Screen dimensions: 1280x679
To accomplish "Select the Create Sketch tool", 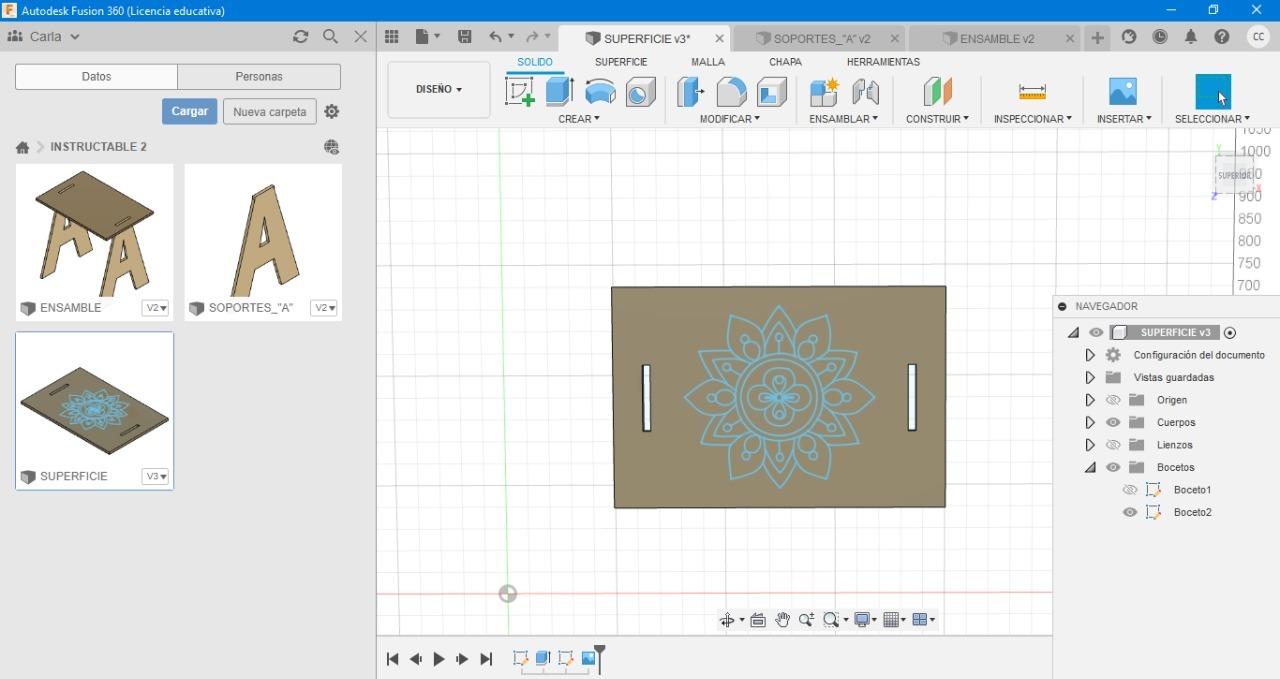I will (x=520, y=91).
